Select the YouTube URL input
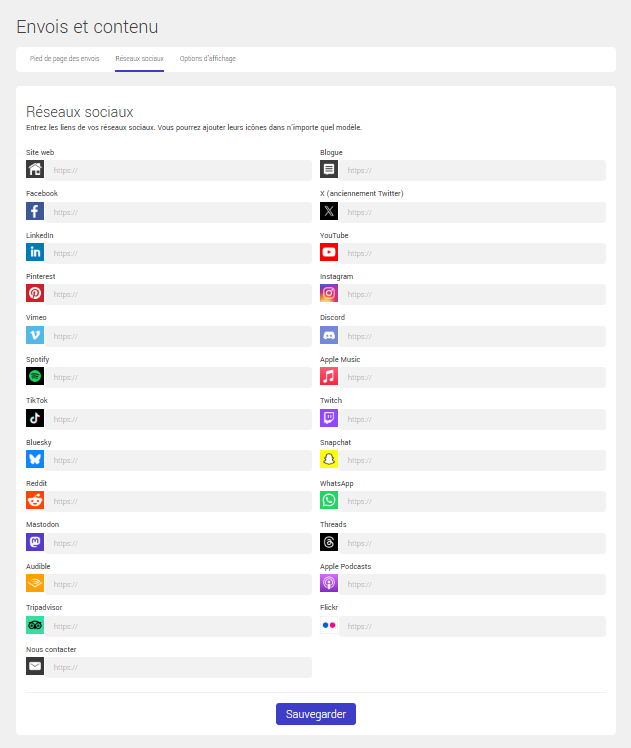This screenshot has width=631, height=748. [x=472, y=253]
